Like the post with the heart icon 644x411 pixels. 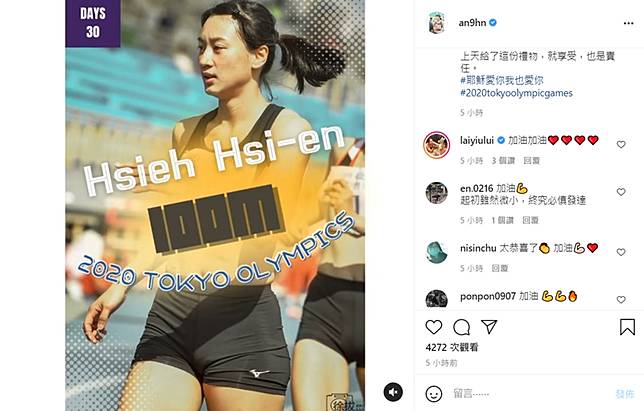click(x=434, y=327)
